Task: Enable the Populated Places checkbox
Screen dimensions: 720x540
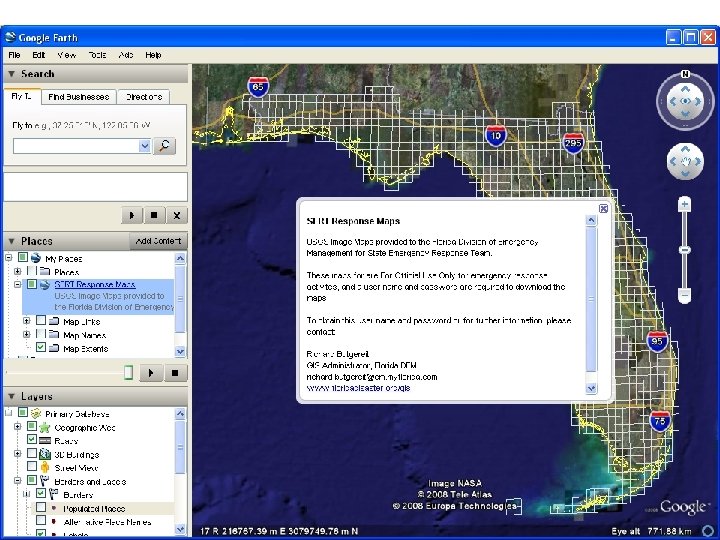Action: pos(41,507)
